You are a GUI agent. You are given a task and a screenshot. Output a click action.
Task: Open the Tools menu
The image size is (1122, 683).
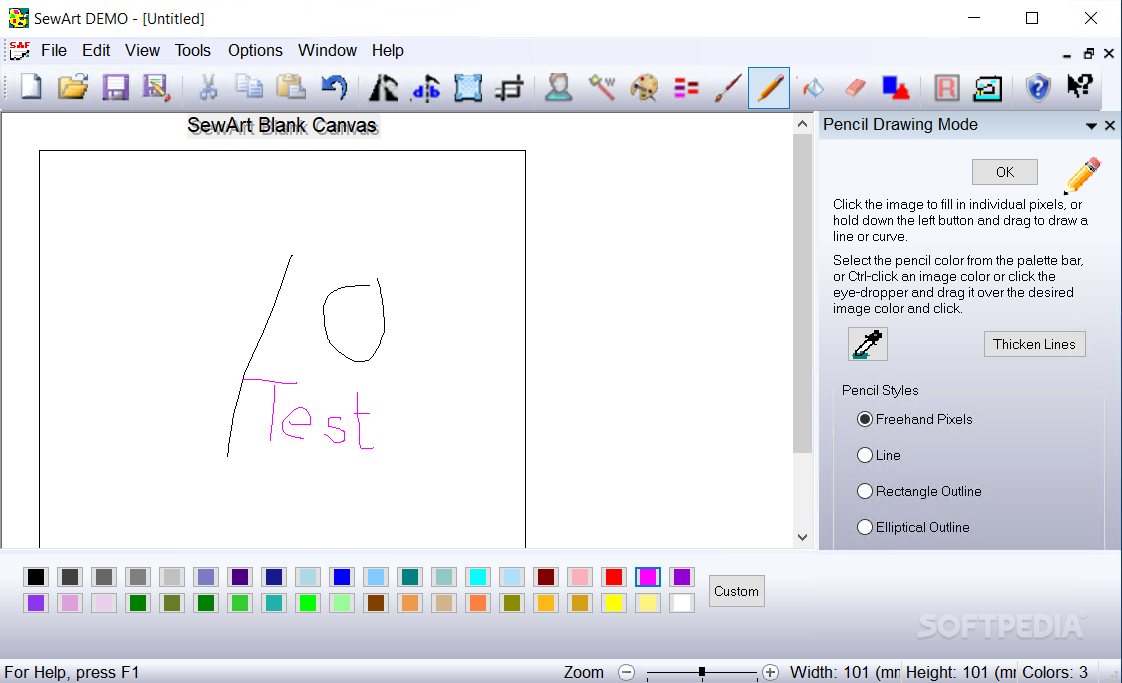pyautogui.click(x=192, y=50)
